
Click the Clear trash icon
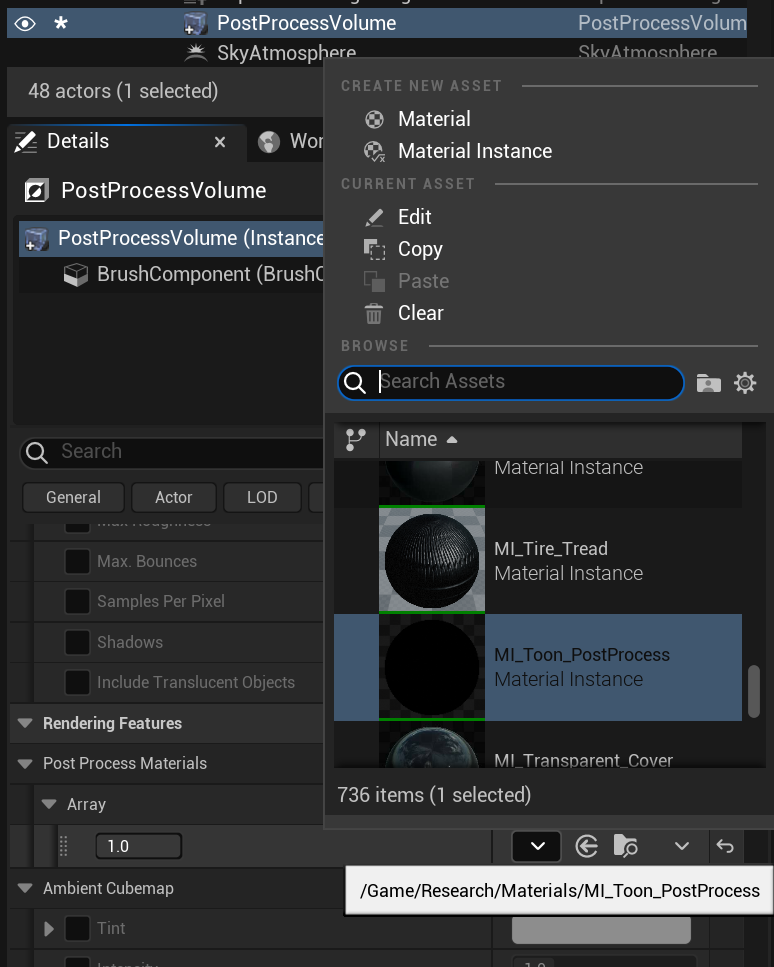click(x=374, y=314)
